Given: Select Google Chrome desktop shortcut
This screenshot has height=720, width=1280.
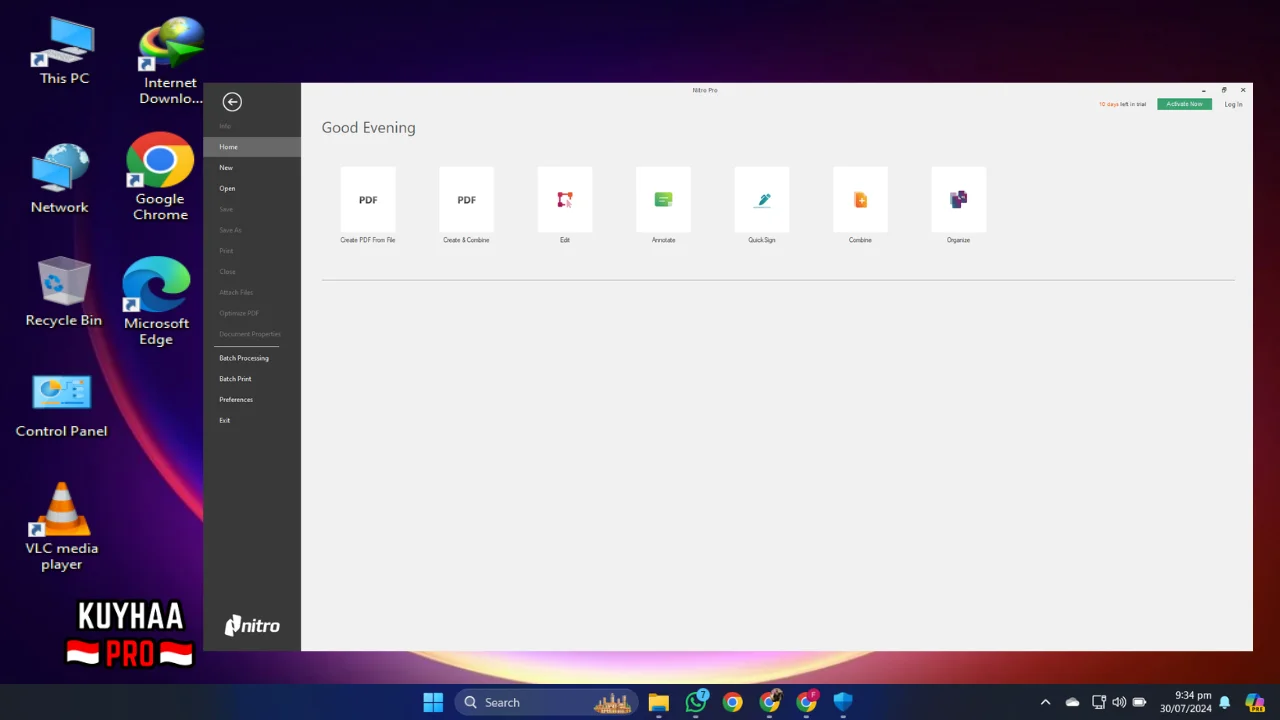Looking at the screenshot, I should (160, 177).
